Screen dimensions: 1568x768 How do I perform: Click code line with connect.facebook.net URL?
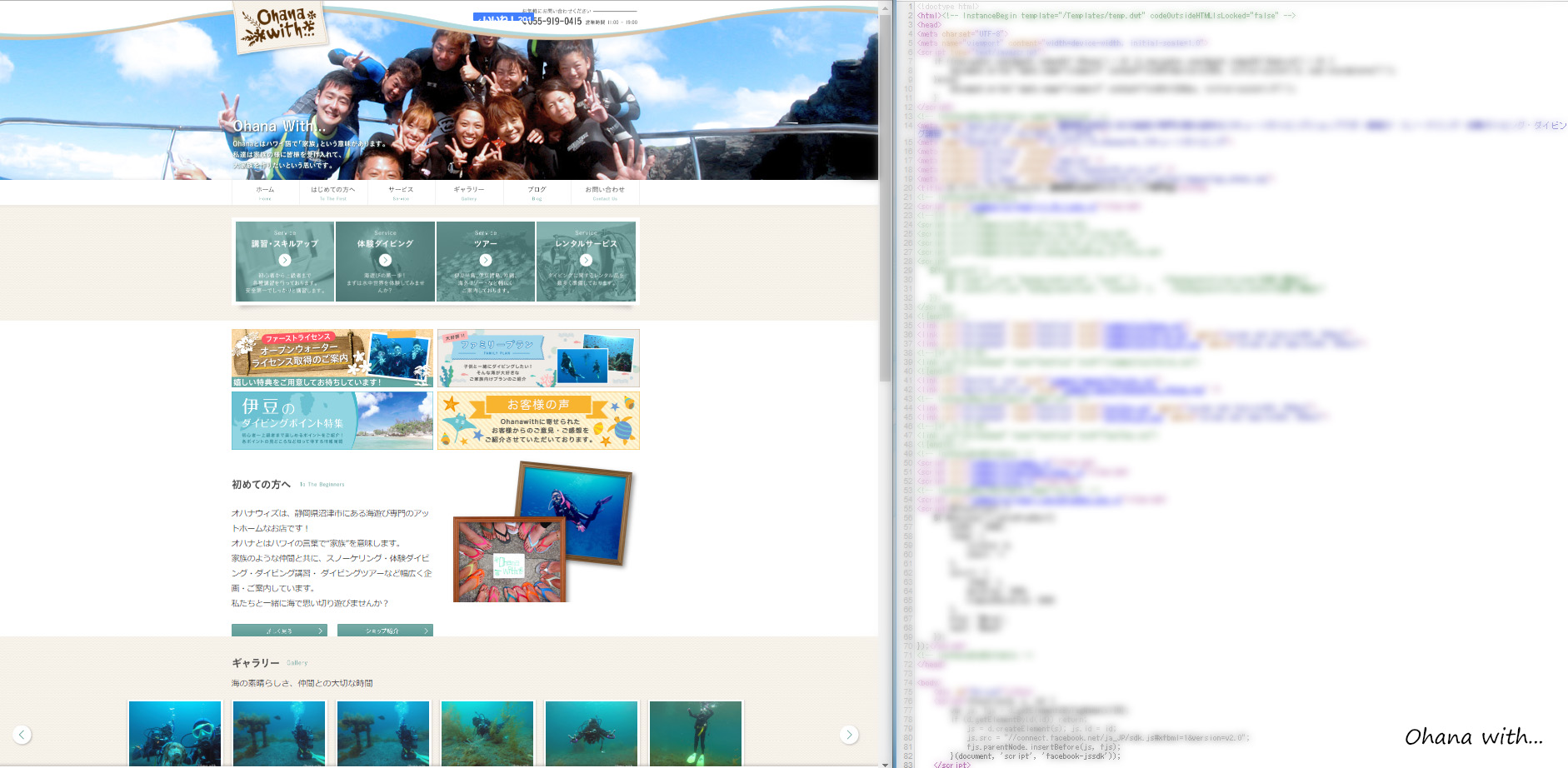click(1108, 738)
